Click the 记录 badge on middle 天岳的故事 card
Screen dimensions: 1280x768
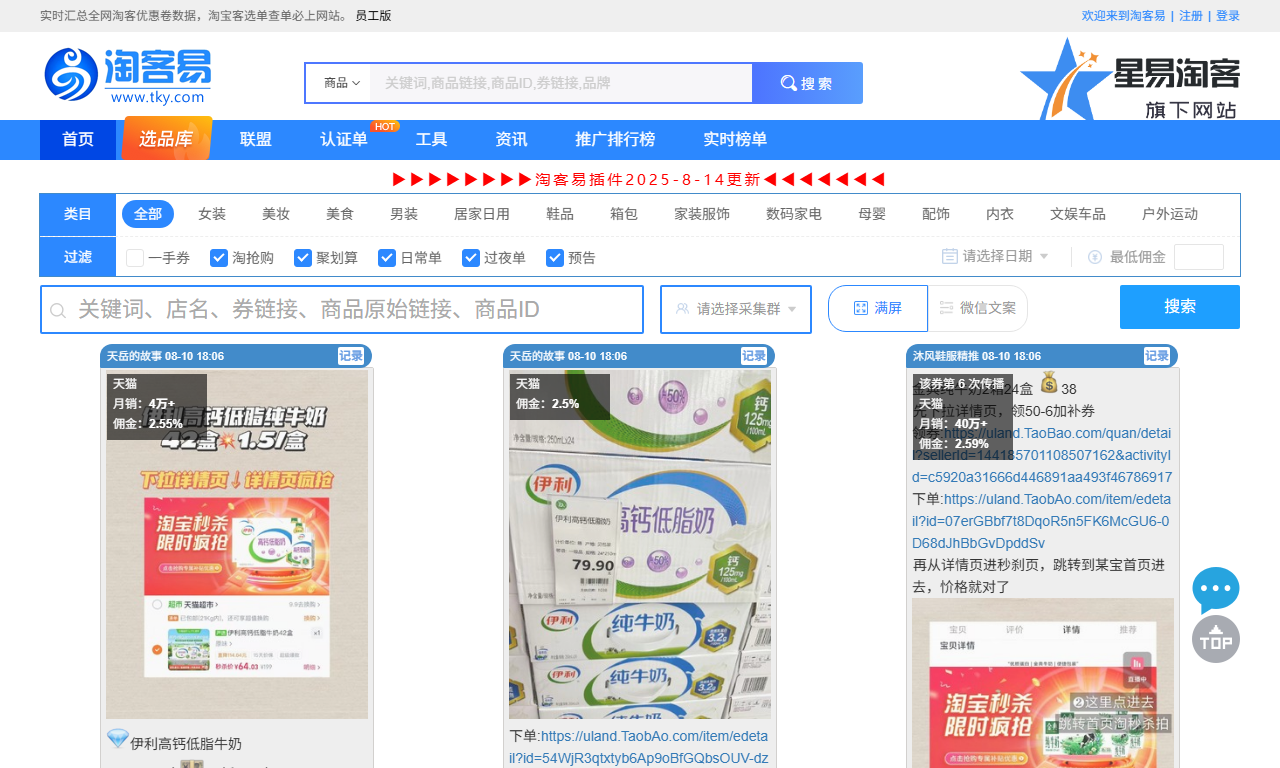tap(754, 356)
